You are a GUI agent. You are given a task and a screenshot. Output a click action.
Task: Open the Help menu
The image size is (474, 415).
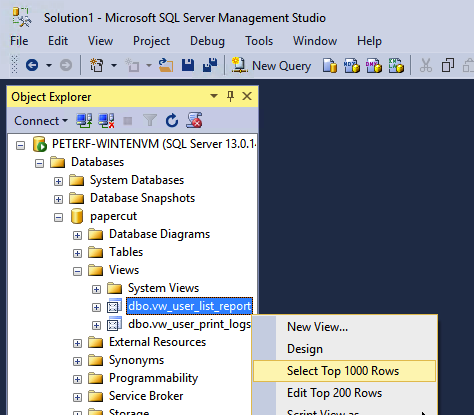pos(369,41)
